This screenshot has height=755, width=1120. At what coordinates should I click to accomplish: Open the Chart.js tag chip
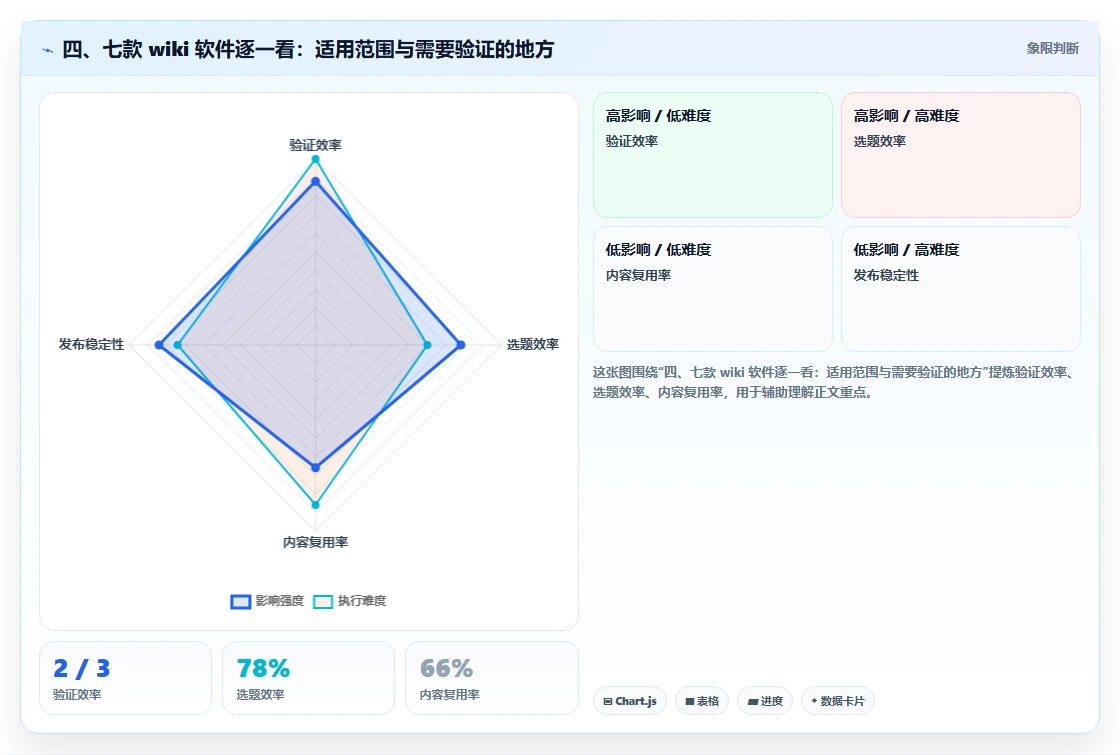click(630, 701)
